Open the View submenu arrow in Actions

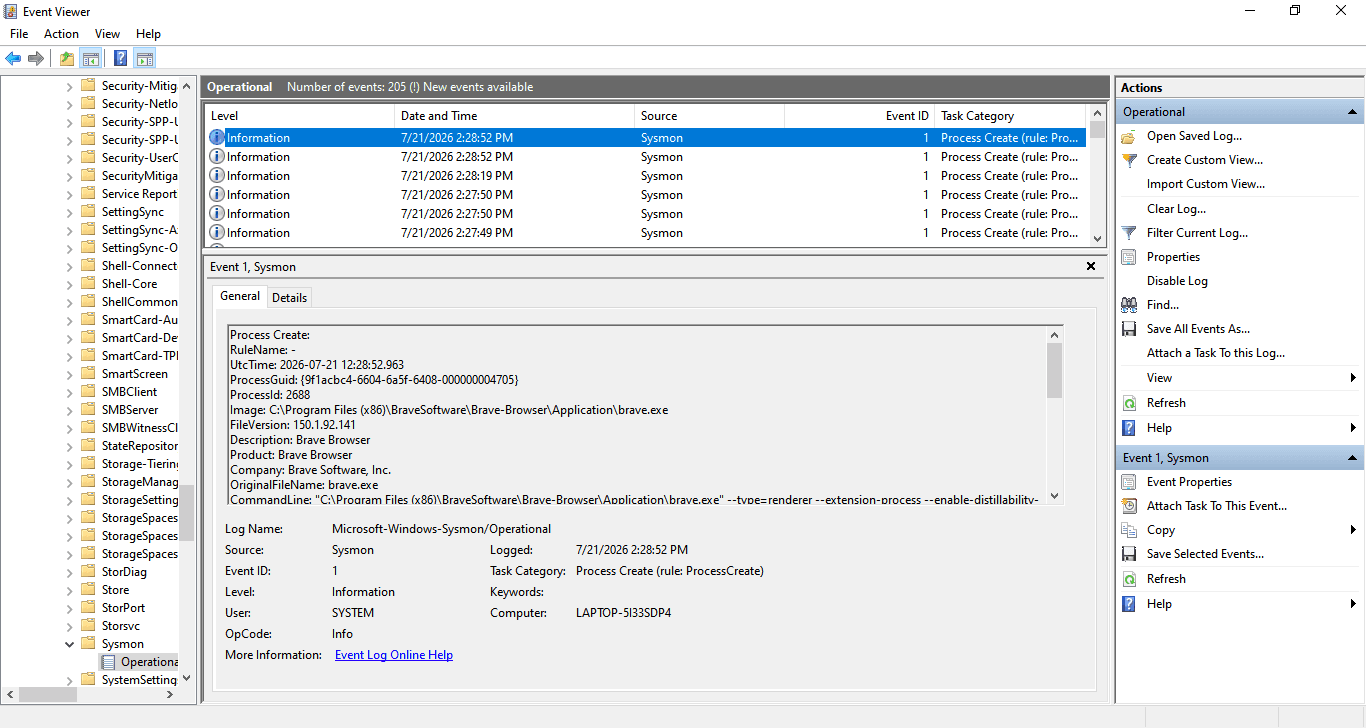1353,378
